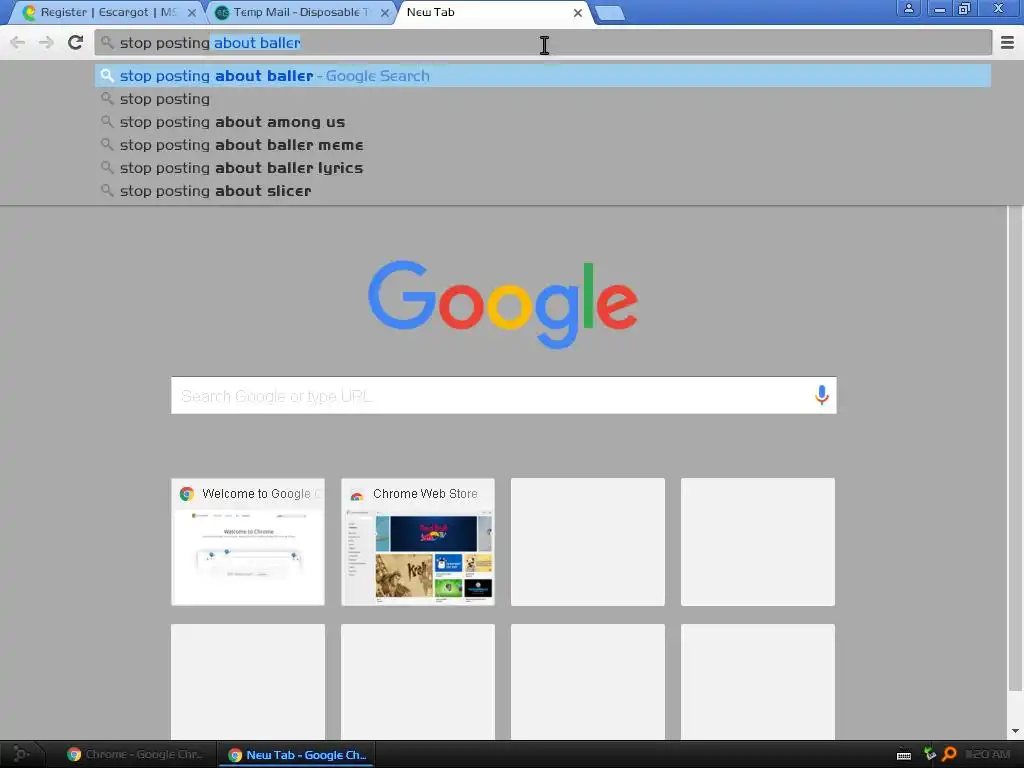Switch to 'Chrome - Google Chr...' taskbar window
1024x768 pixels.
coord(135,754)
